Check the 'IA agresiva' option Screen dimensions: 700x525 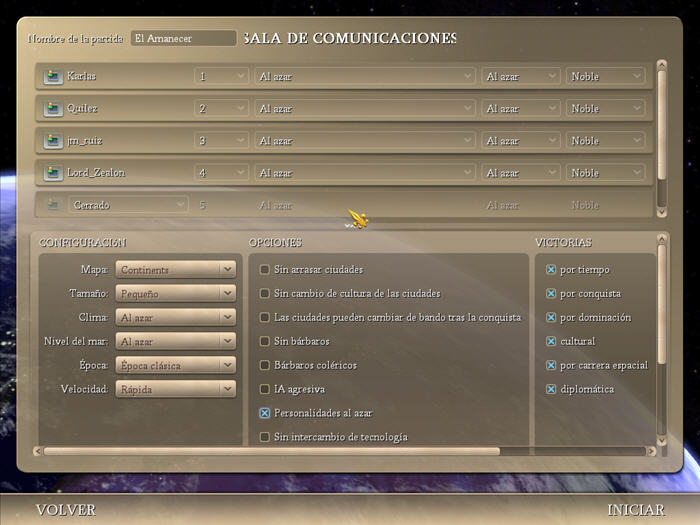tap(265, 389)
